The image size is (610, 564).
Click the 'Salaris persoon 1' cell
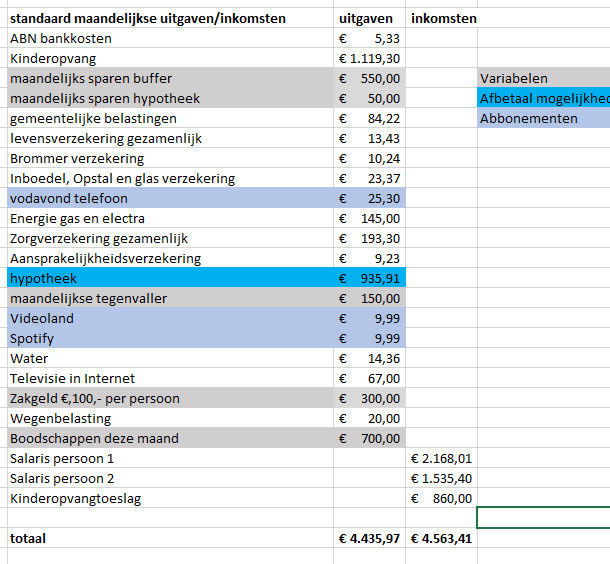[x=170, y=459]
